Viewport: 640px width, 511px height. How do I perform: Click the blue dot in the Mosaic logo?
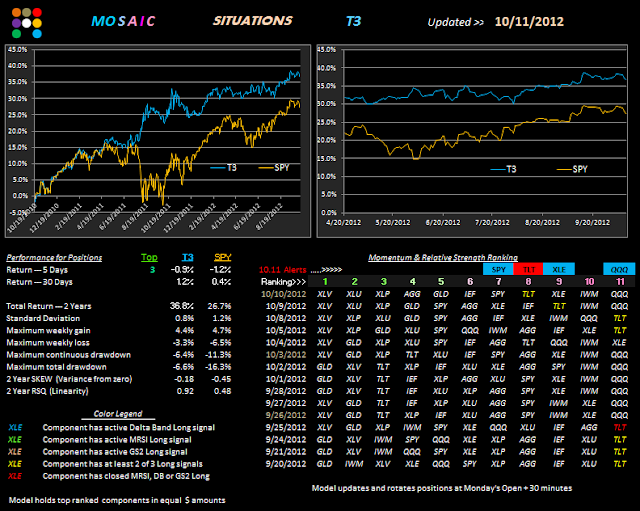click(x=37, y=33)
